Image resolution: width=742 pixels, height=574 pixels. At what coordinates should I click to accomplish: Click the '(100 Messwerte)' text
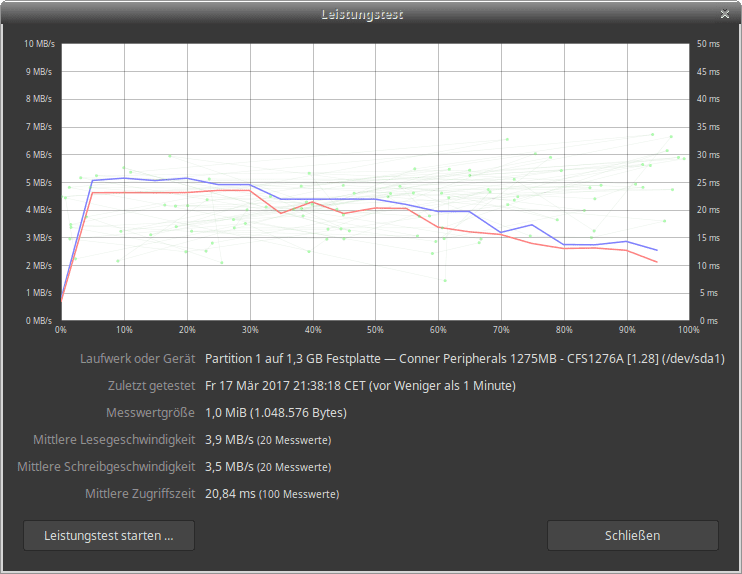pyautogui.click(x=299, y=495)
